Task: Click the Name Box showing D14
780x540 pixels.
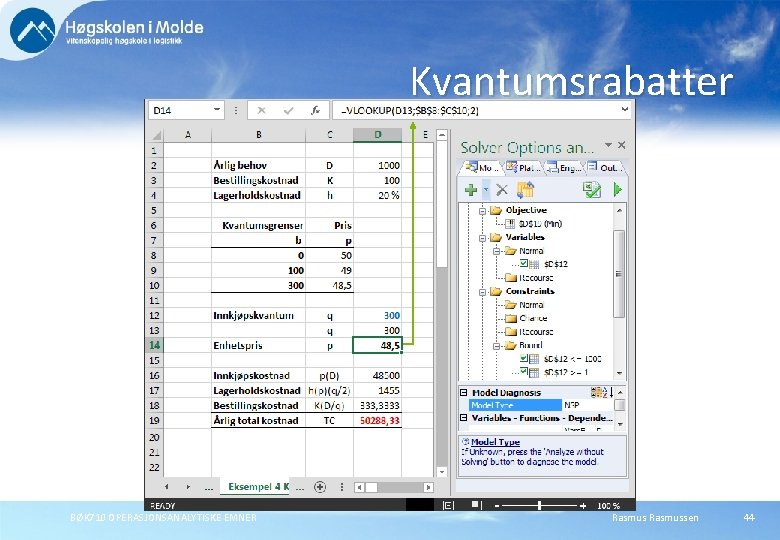Action: [182, 110]
